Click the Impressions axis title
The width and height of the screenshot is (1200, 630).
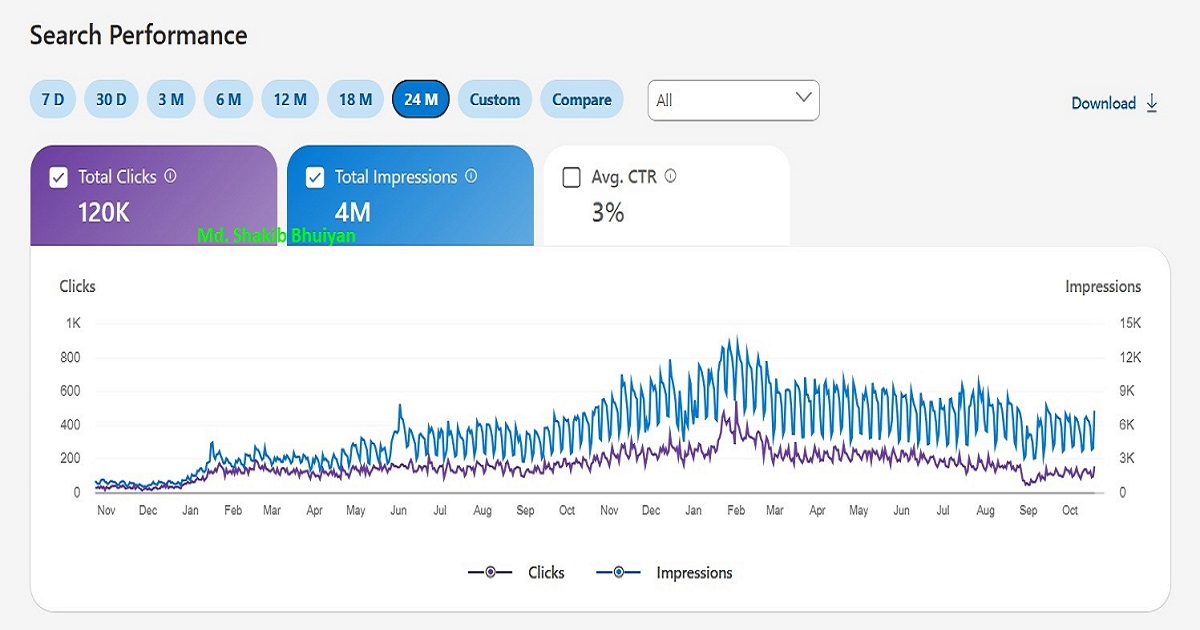[1103, 286]
